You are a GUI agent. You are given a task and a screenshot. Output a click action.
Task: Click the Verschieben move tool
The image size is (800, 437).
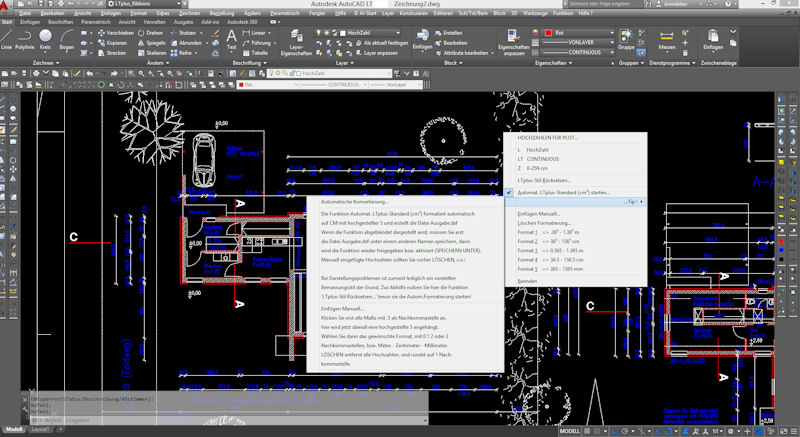coord(115,33)
